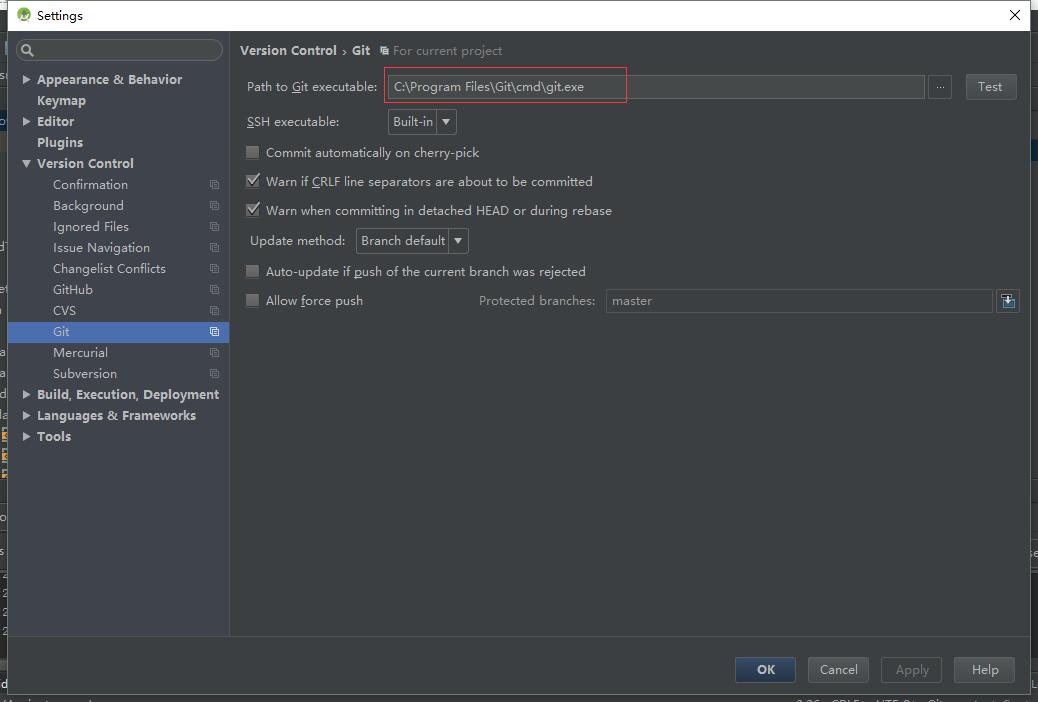Image resolution: width=1038 pixels, height=702 pixels.
Task: Click the project-level icon next to Mercurial
Action: [x=214, y=353]
